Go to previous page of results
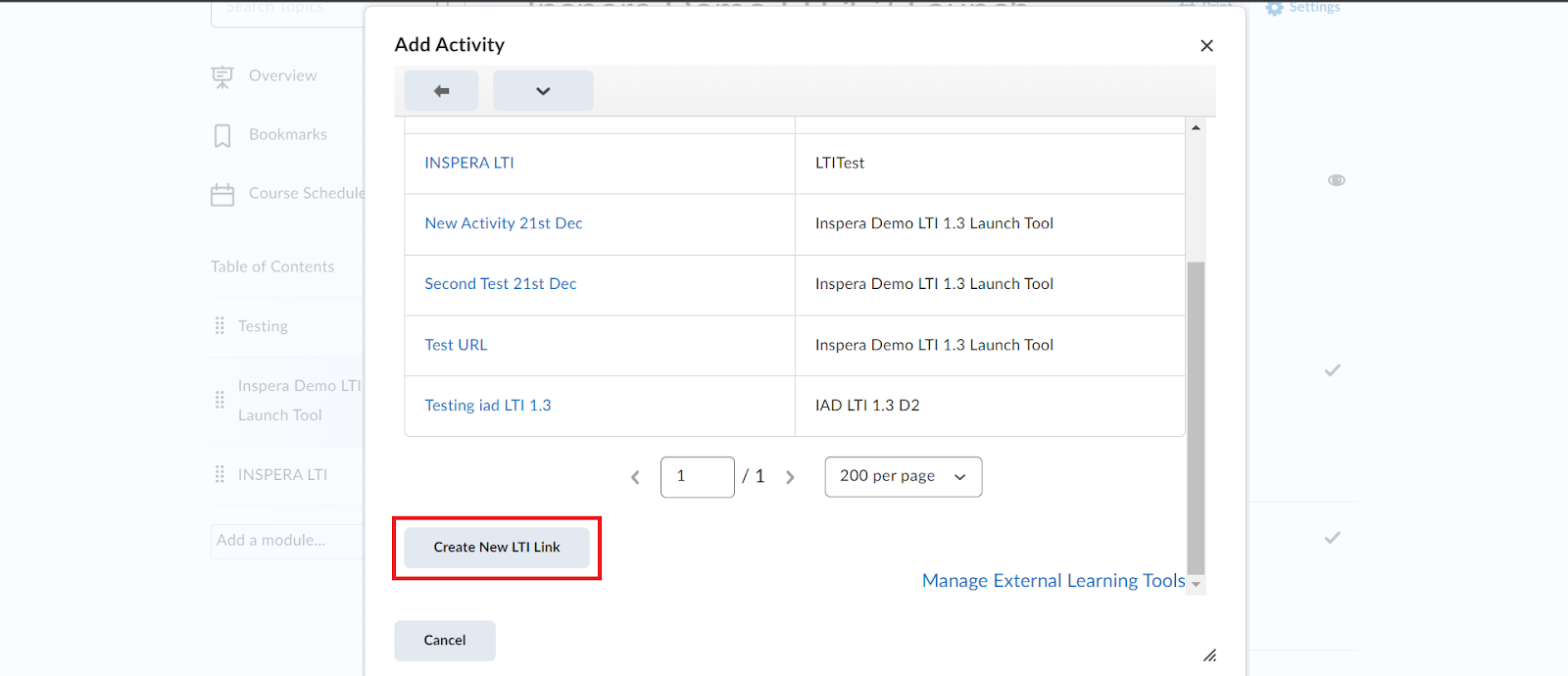 (x=635, y=477)
